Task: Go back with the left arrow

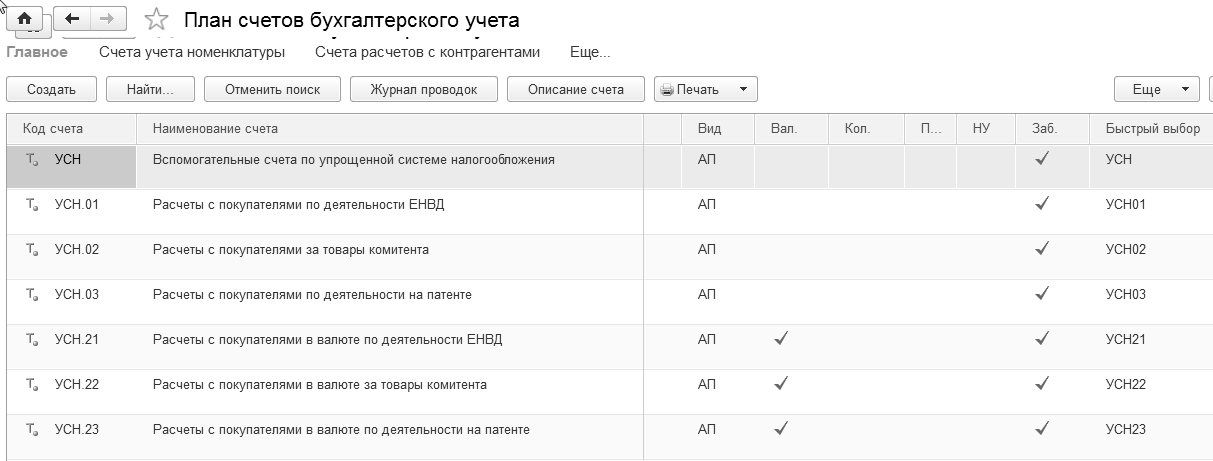Action: 72,19
